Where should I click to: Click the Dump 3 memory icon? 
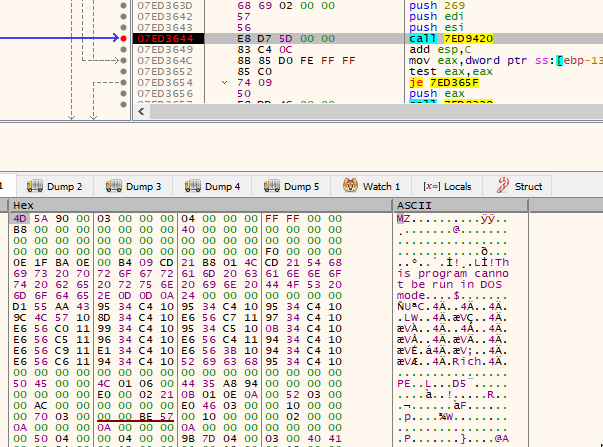(113, 186)
